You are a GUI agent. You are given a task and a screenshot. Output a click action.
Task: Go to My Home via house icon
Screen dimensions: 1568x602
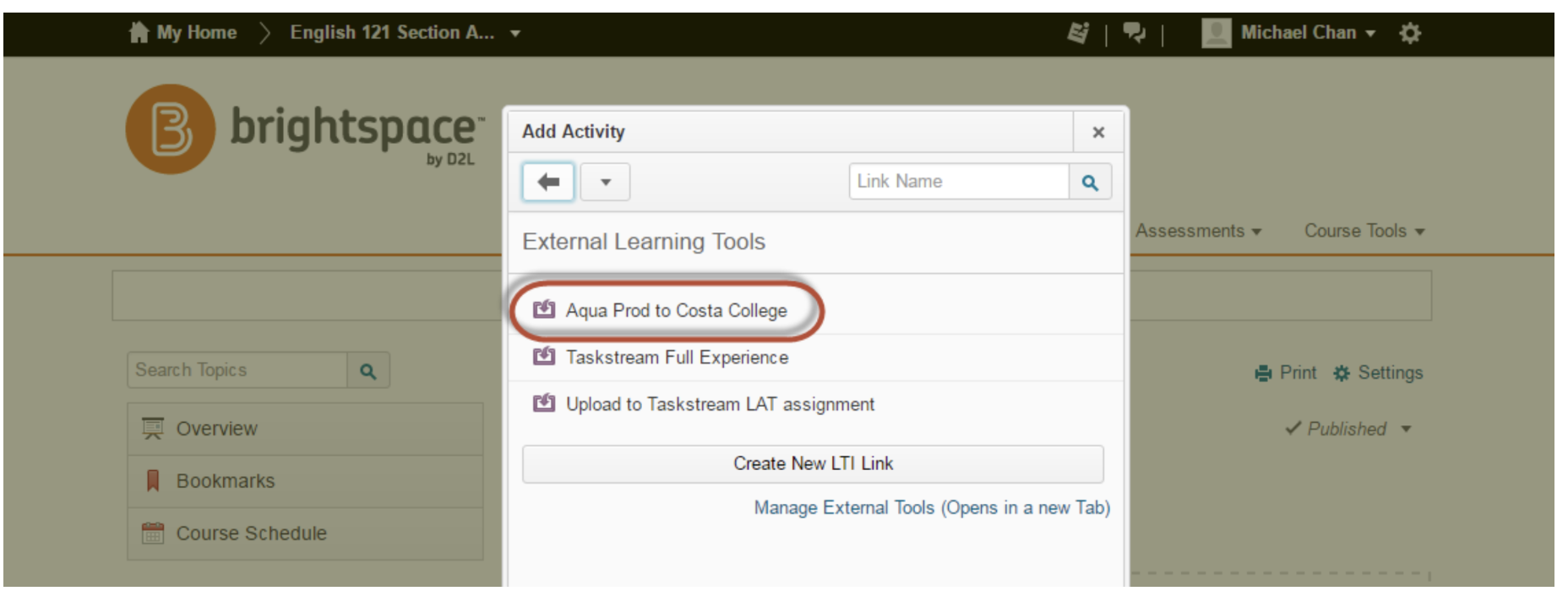coord(139,32)
